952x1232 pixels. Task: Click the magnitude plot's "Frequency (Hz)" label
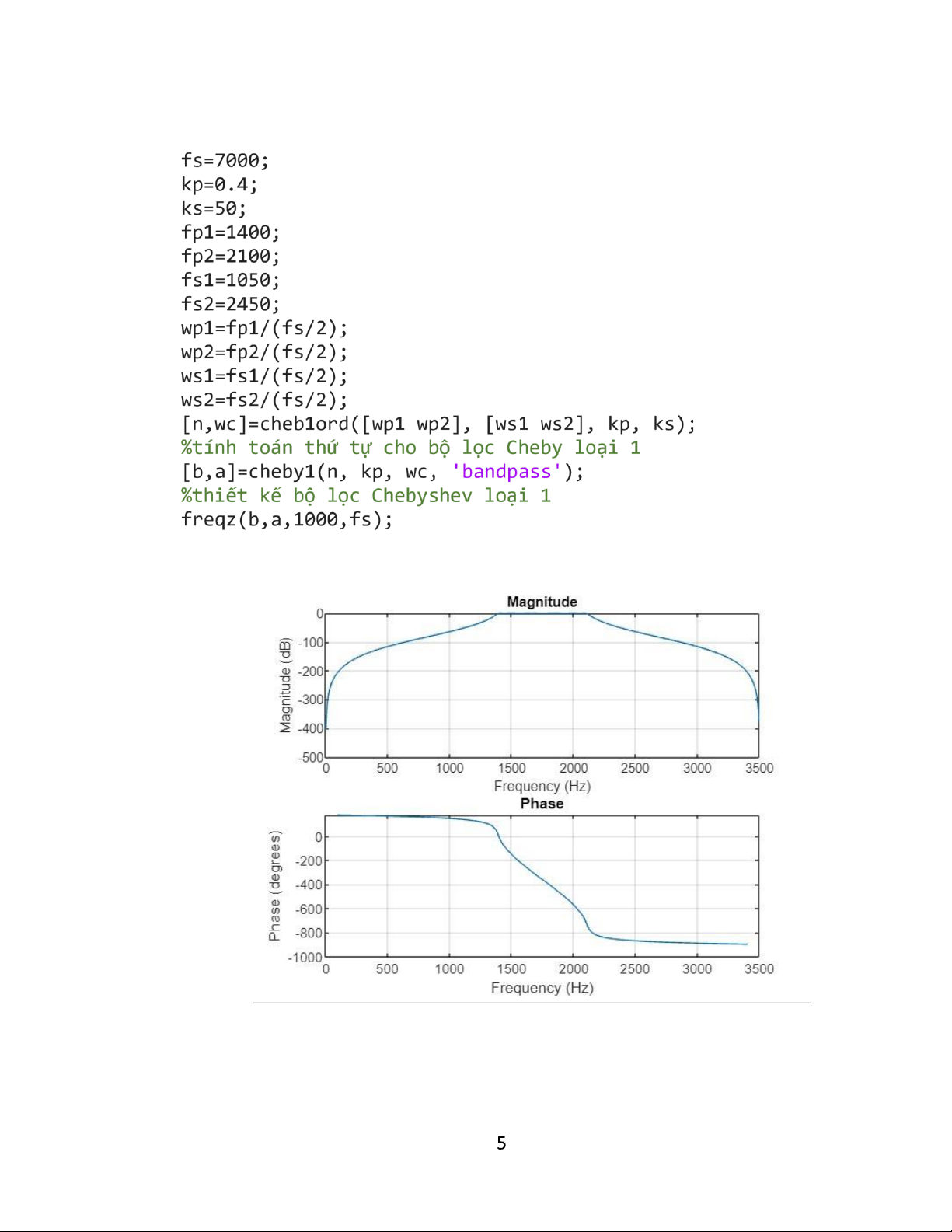(542, 787)
